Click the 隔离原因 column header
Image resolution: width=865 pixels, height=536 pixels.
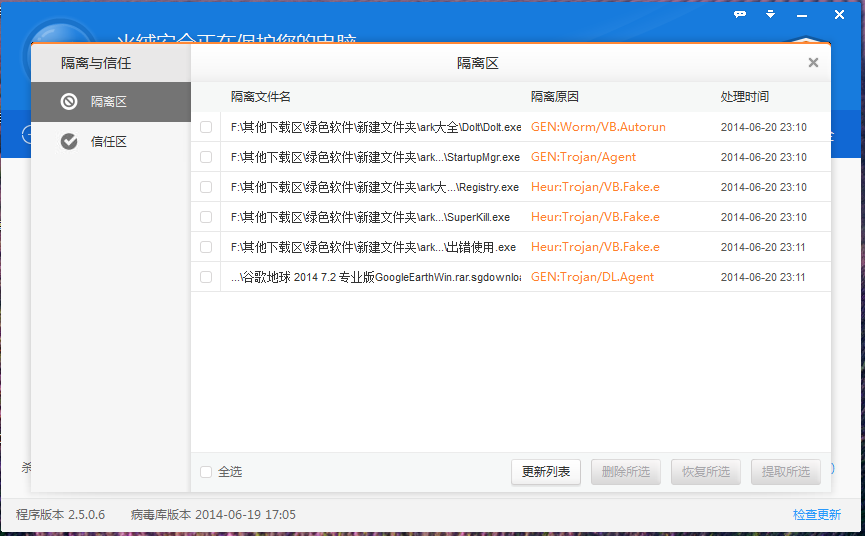(554, 97)
